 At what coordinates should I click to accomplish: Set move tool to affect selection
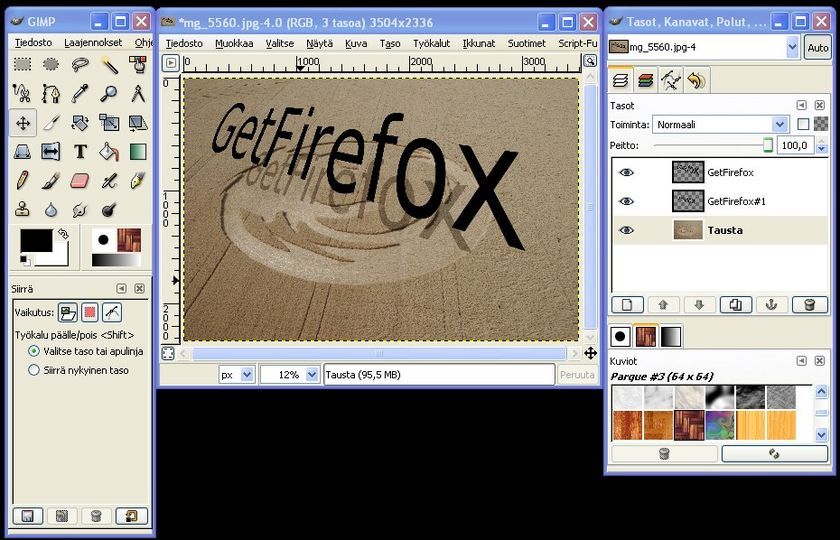(x=90, y=312)
